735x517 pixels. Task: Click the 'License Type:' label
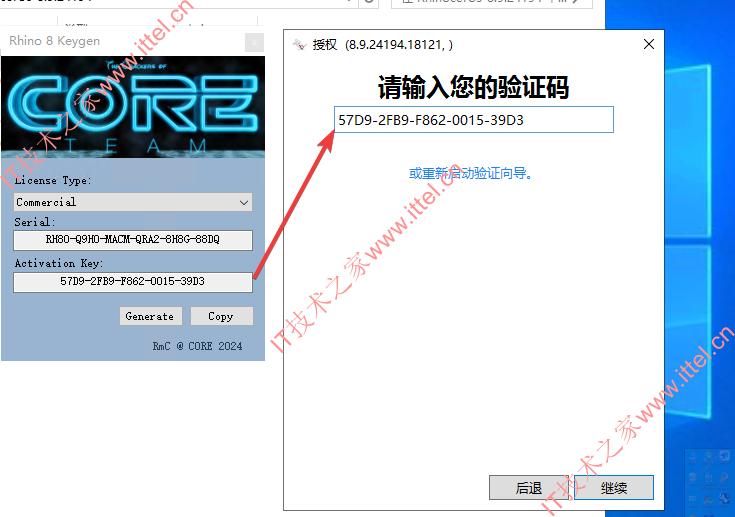click(53, 180)
